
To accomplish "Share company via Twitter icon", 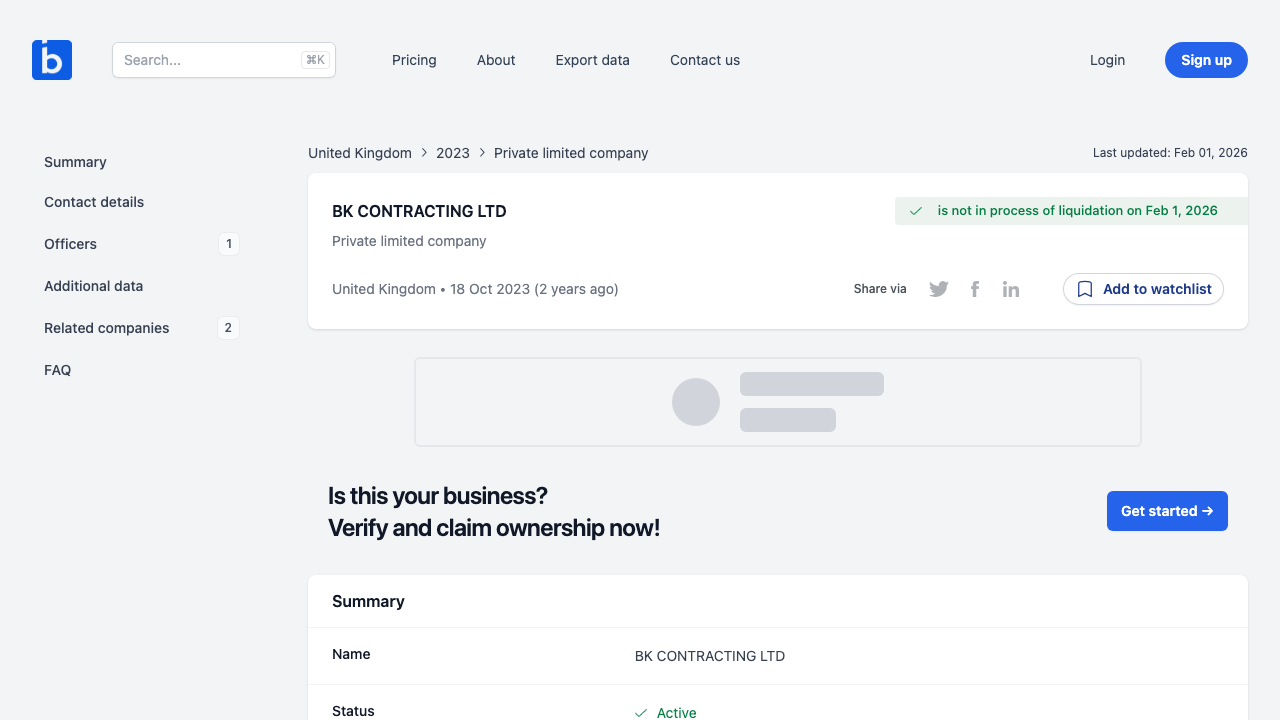I will click(x=938, y=289).
